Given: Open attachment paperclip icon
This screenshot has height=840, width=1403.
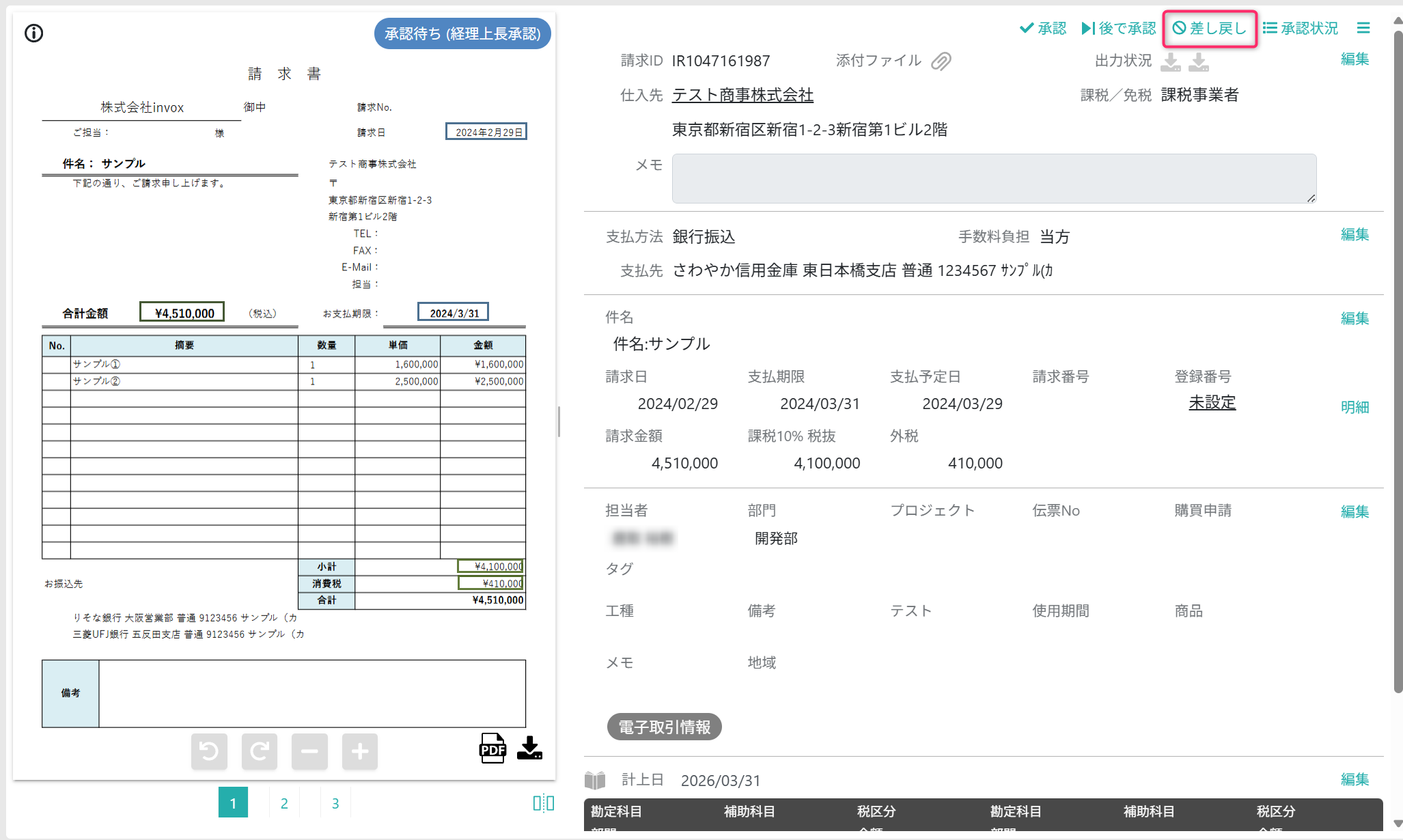Looking at the screenshot, I should click(x=941, y=61).
